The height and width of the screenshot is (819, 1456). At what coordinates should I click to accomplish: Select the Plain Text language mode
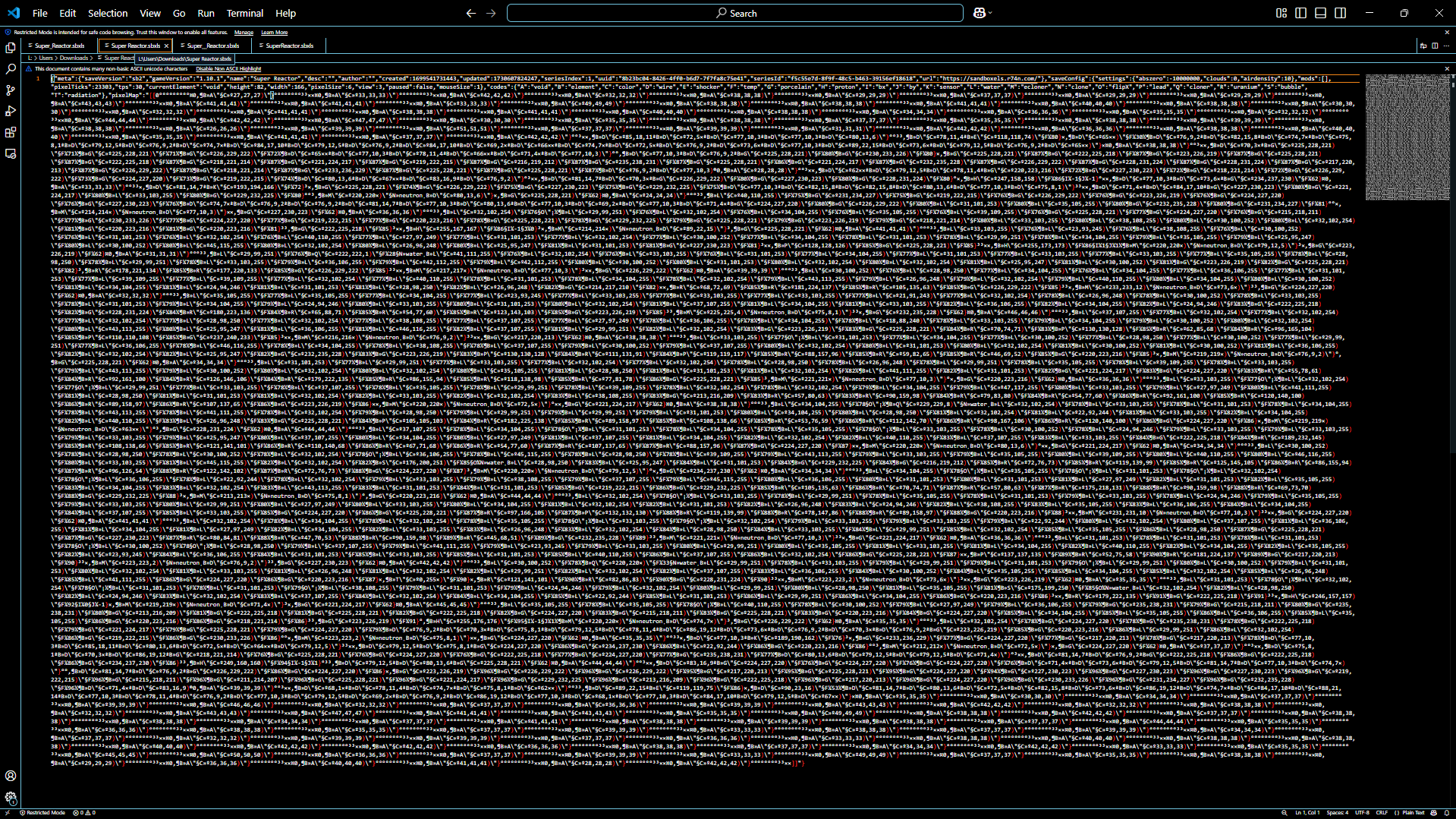(1414, 813)
